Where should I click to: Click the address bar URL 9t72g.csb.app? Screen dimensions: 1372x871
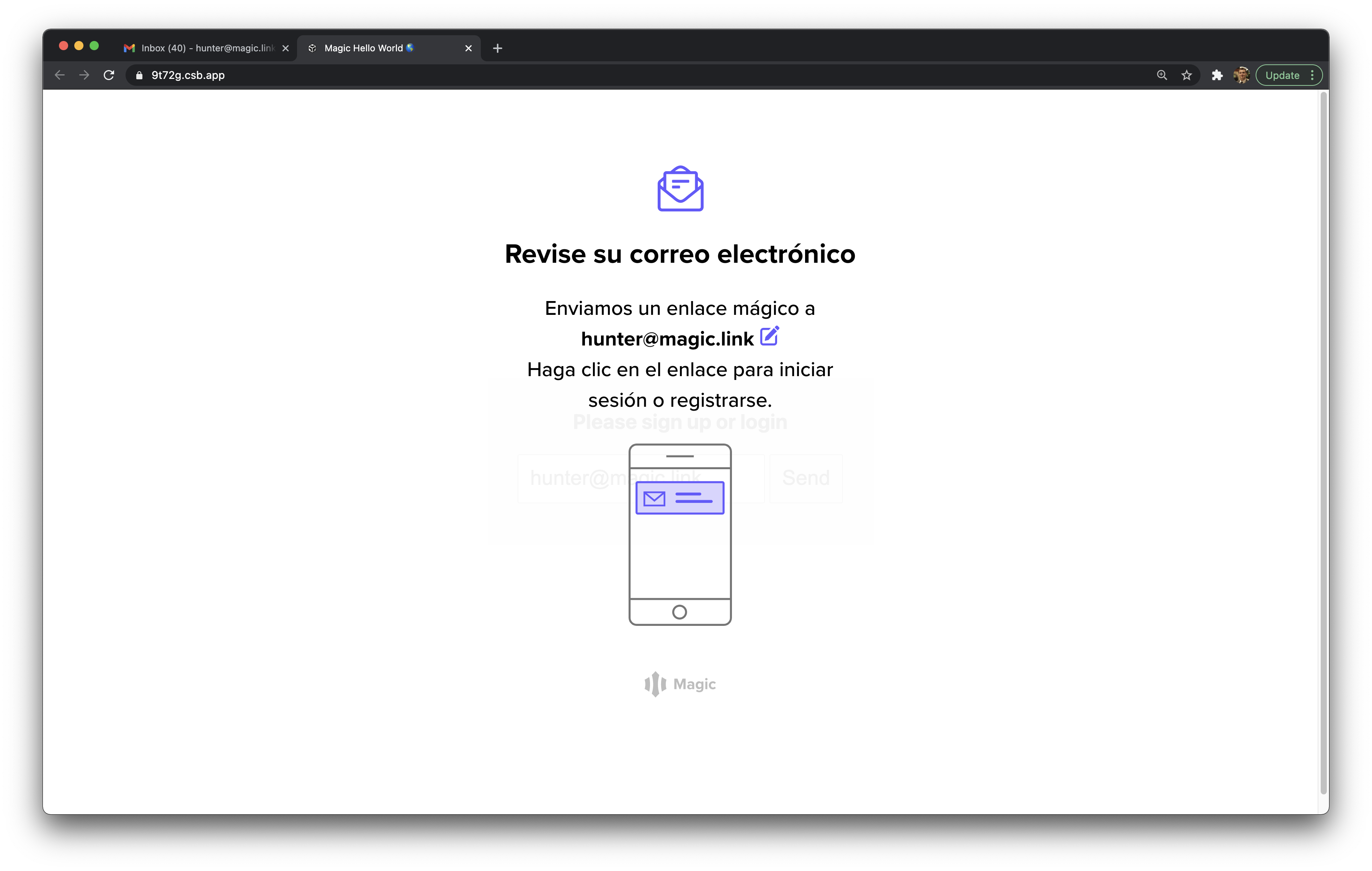pos(188,75)
